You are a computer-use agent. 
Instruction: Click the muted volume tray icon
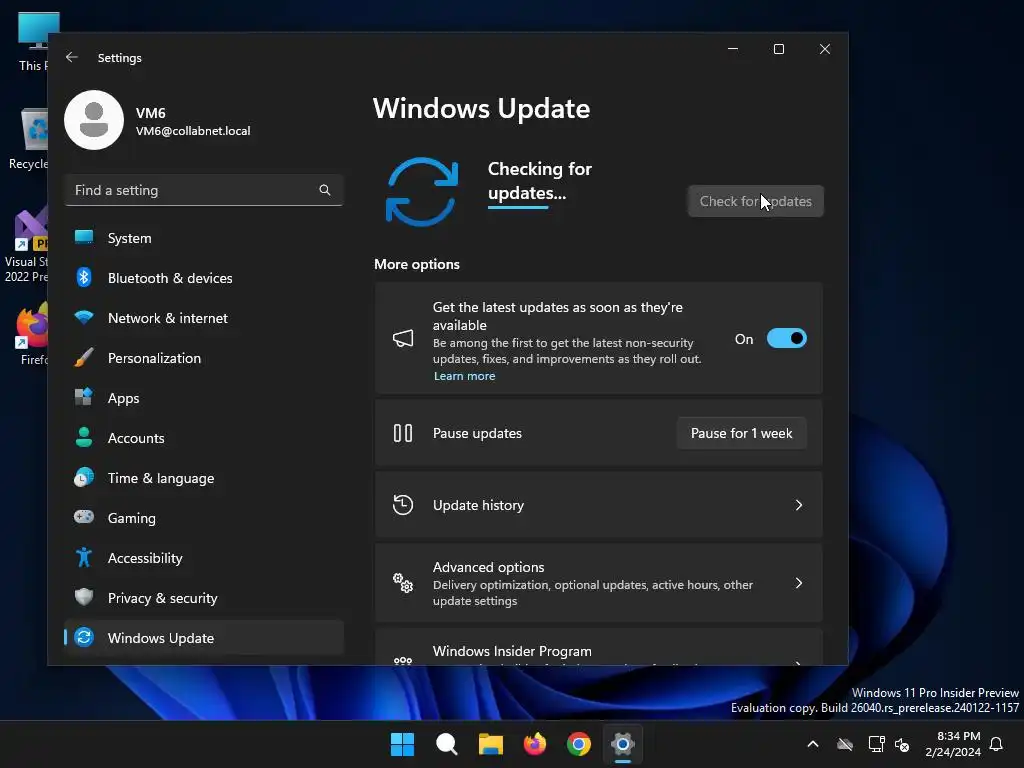tap(902, 744)
